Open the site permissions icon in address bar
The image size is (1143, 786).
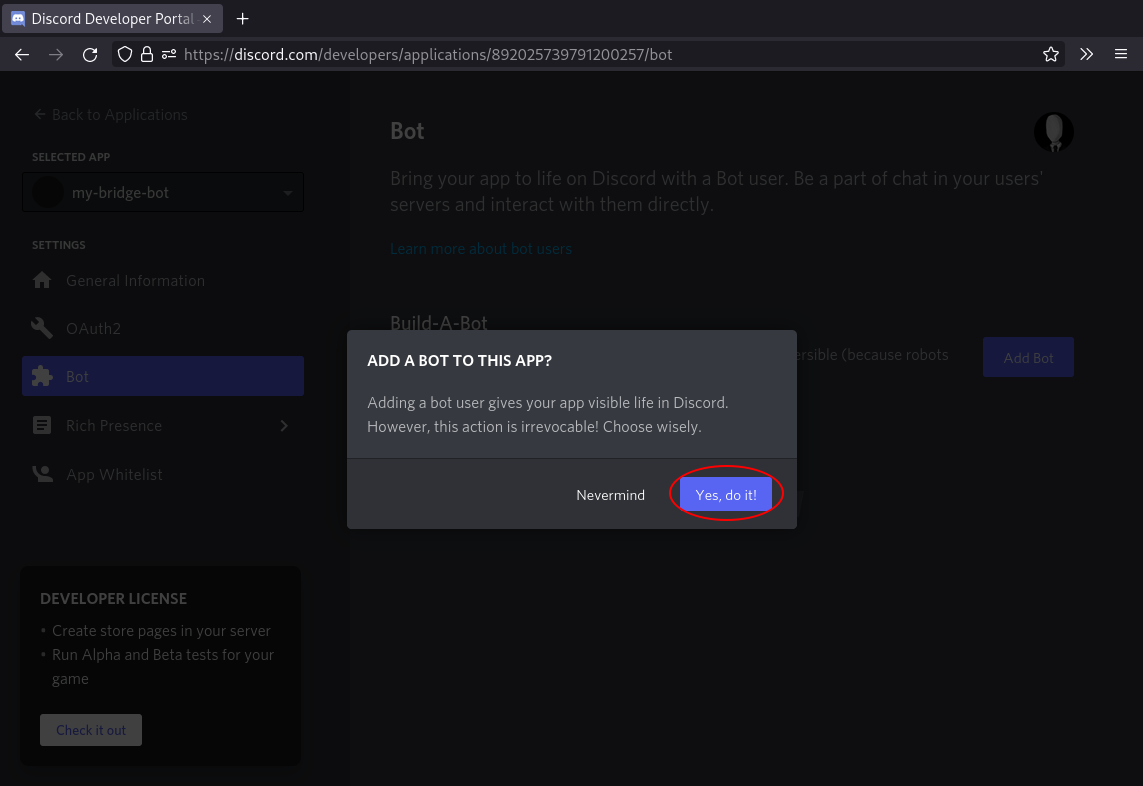pyautogui.click(x=169, y=55)
